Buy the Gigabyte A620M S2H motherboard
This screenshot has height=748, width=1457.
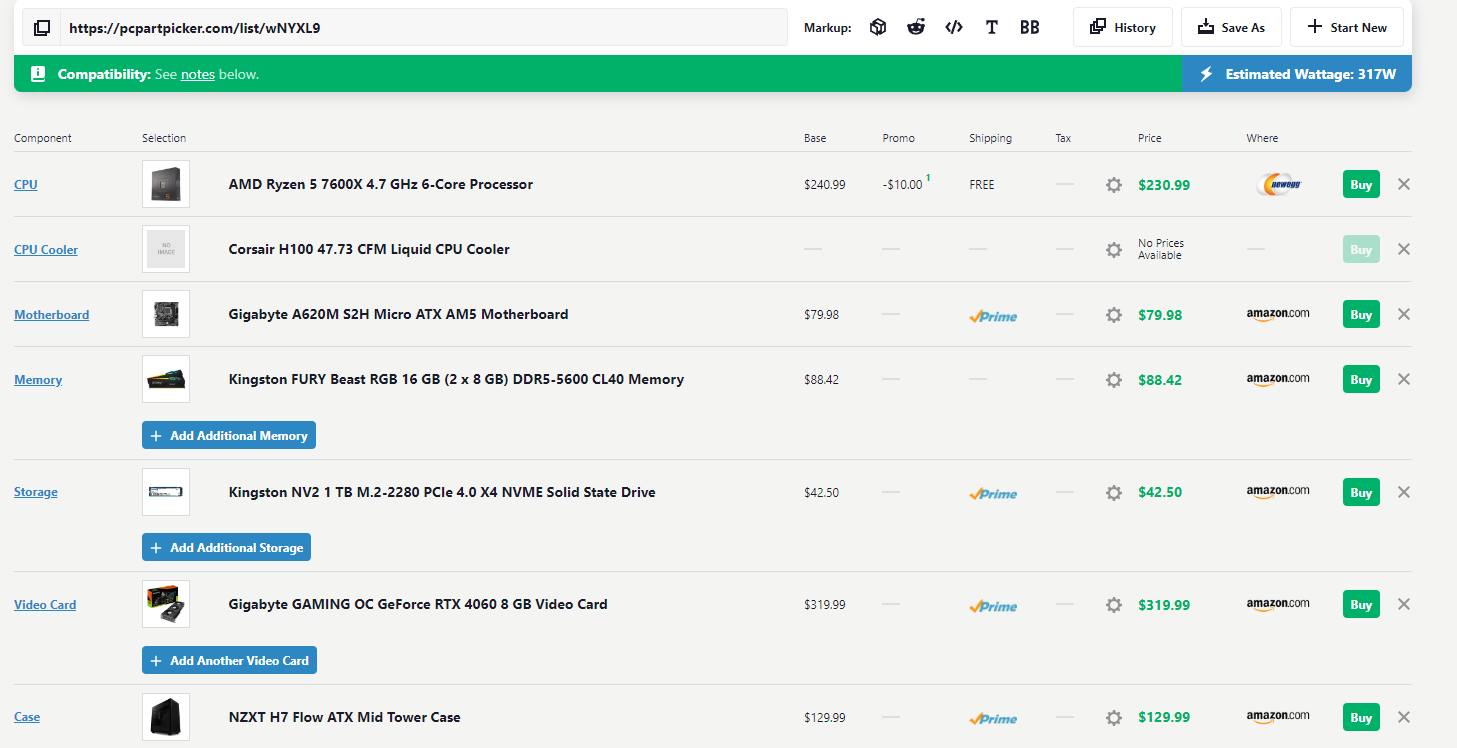pos(1361,314)
